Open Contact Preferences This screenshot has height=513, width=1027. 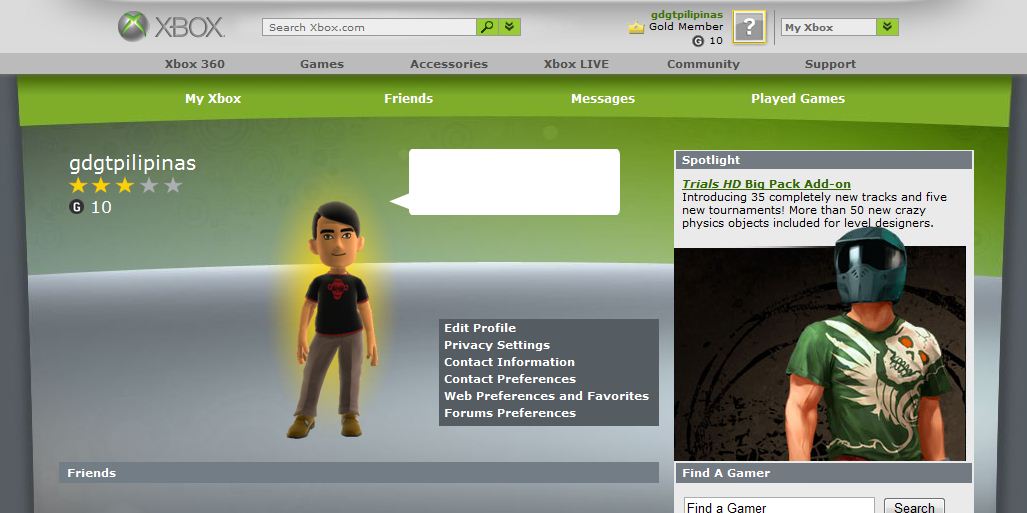coord(510,379)
